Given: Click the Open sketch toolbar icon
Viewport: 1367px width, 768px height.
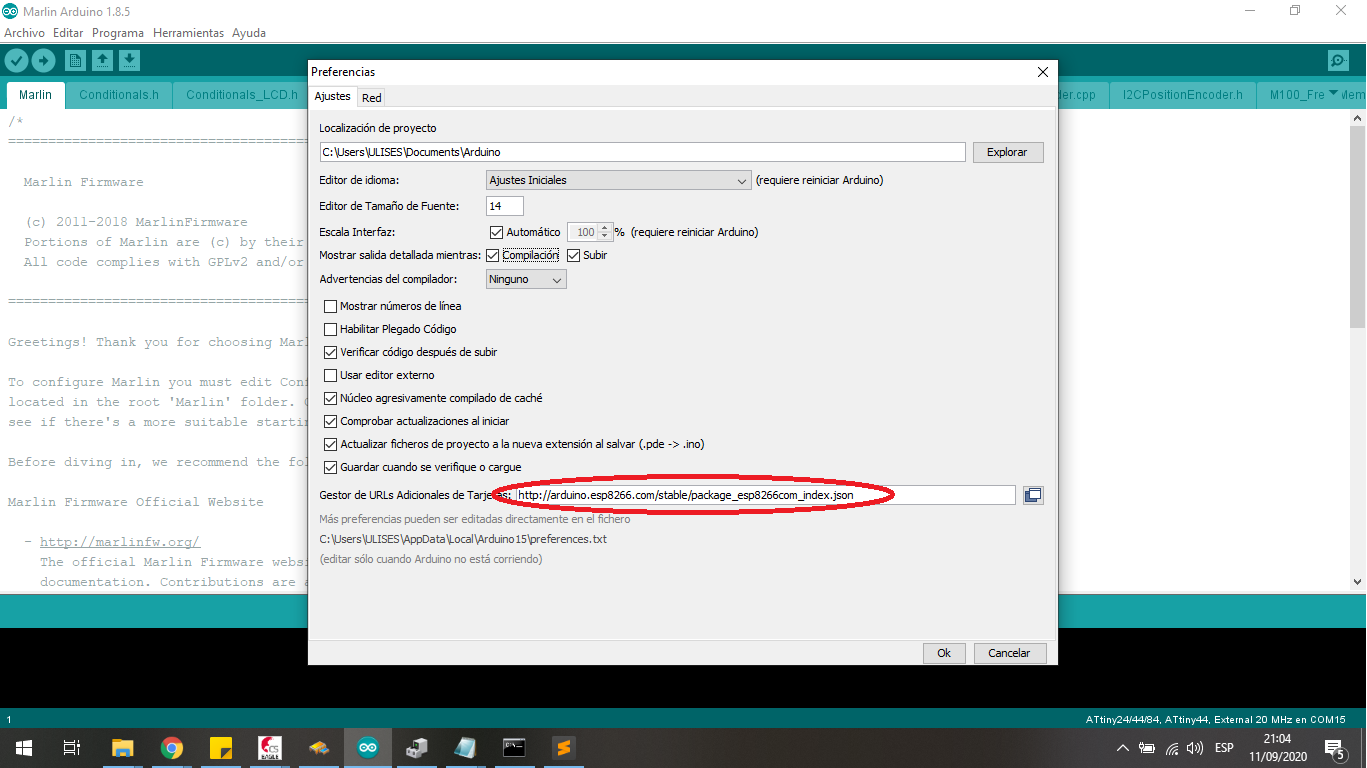Looking at the screenshot, I should coord(102,61).
